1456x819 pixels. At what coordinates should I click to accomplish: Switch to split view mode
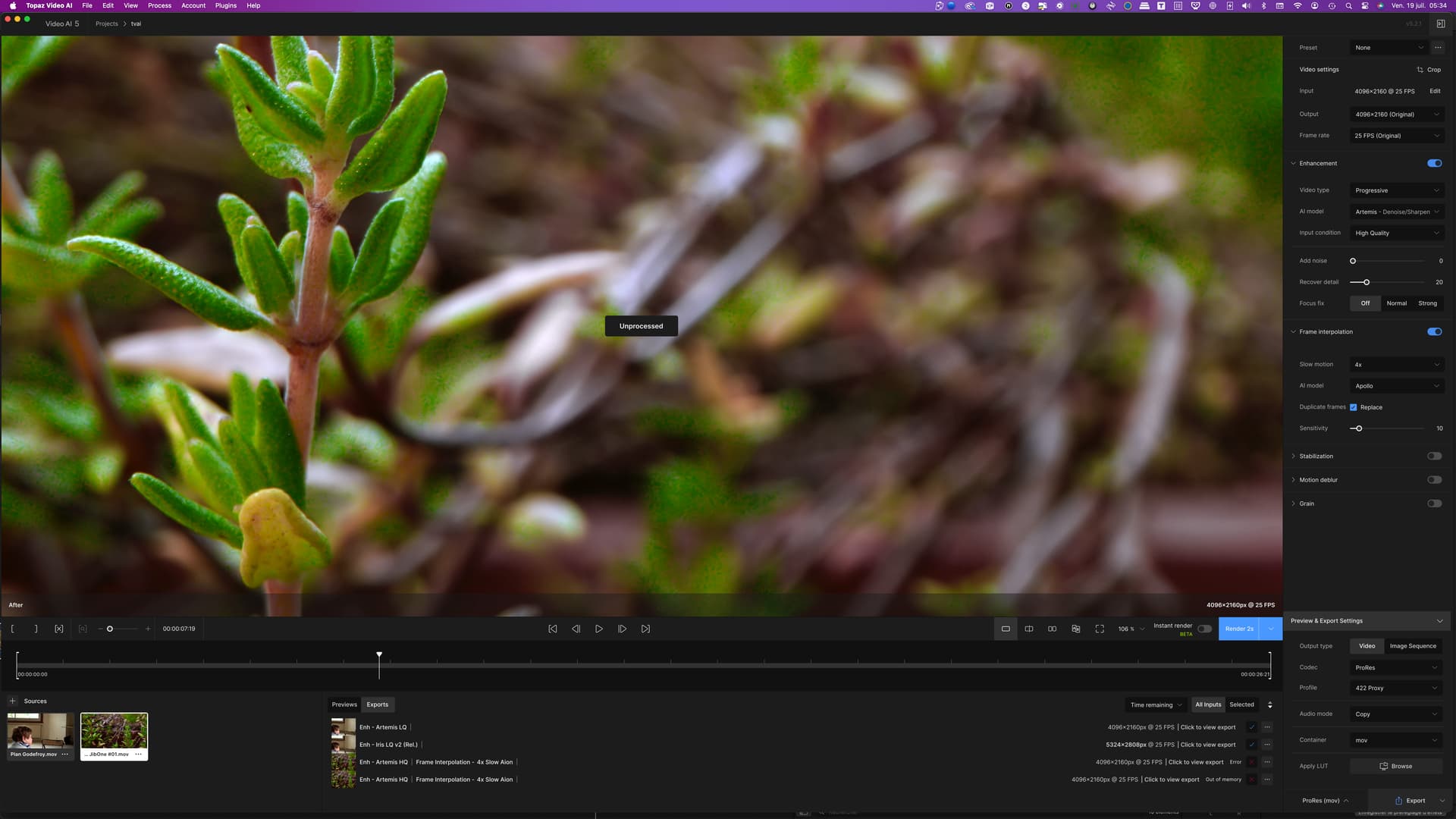click(1029, 629)
